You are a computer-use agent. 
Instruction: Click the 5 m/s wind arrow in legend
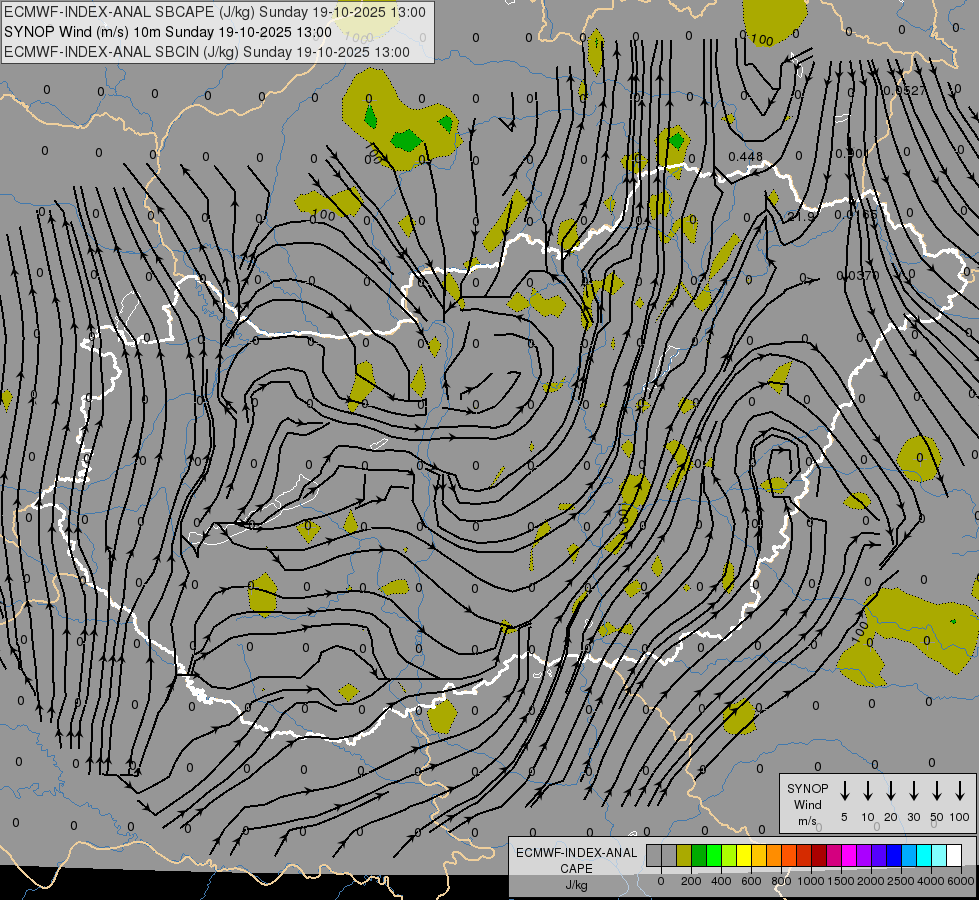click(x=845, y=791)
